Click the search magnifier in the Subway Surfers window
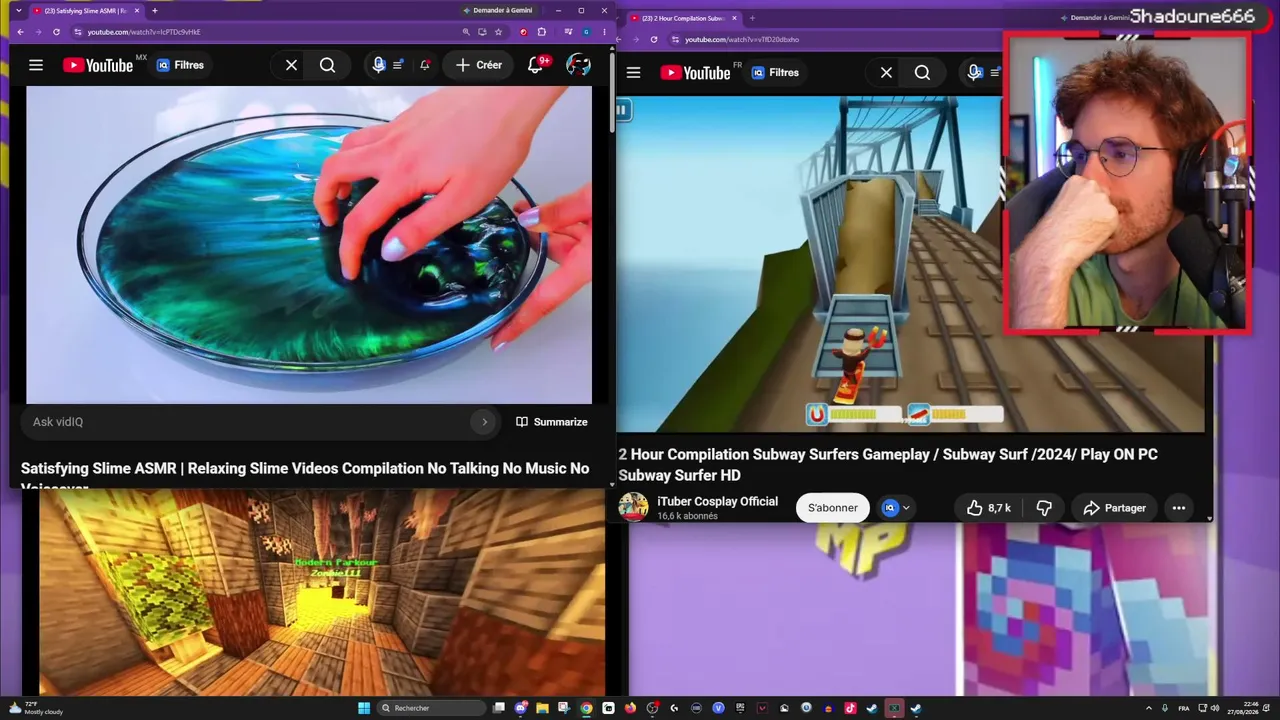The image size is (1280, 720). point(922,73)
